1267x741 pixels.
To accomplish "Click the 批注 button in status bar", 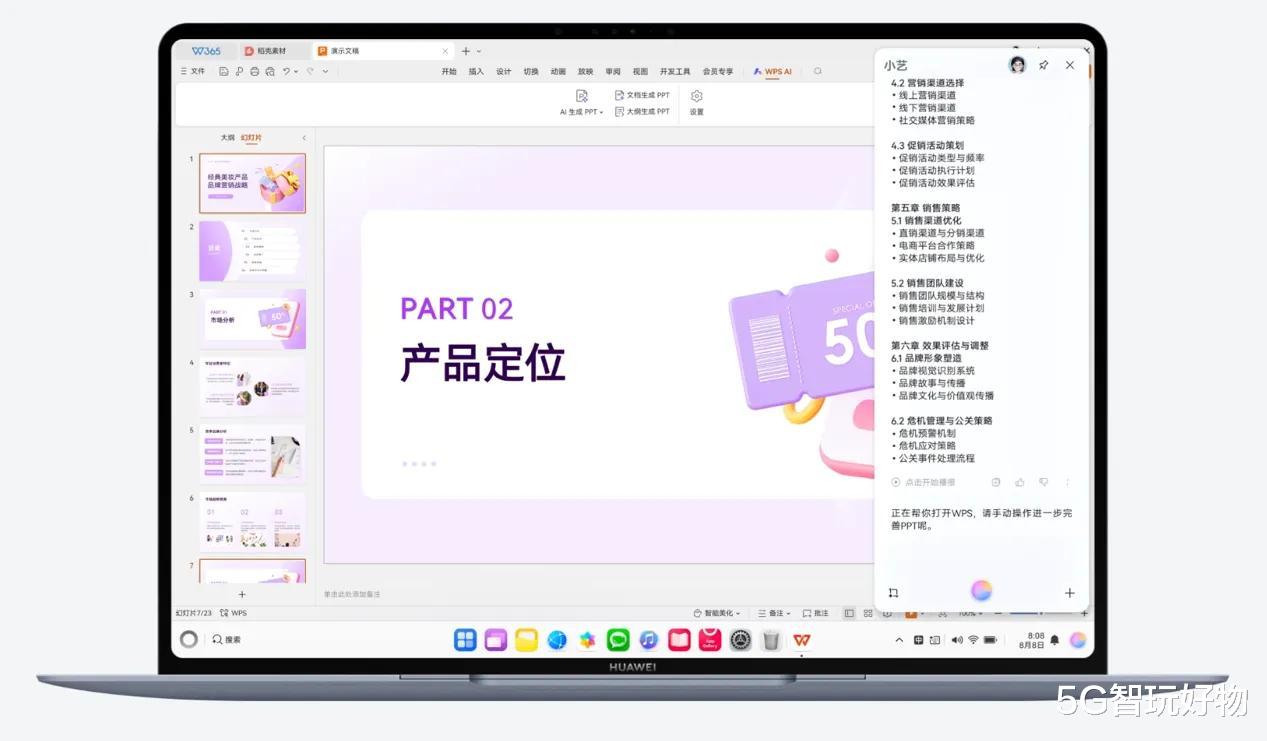I will 815,613.
